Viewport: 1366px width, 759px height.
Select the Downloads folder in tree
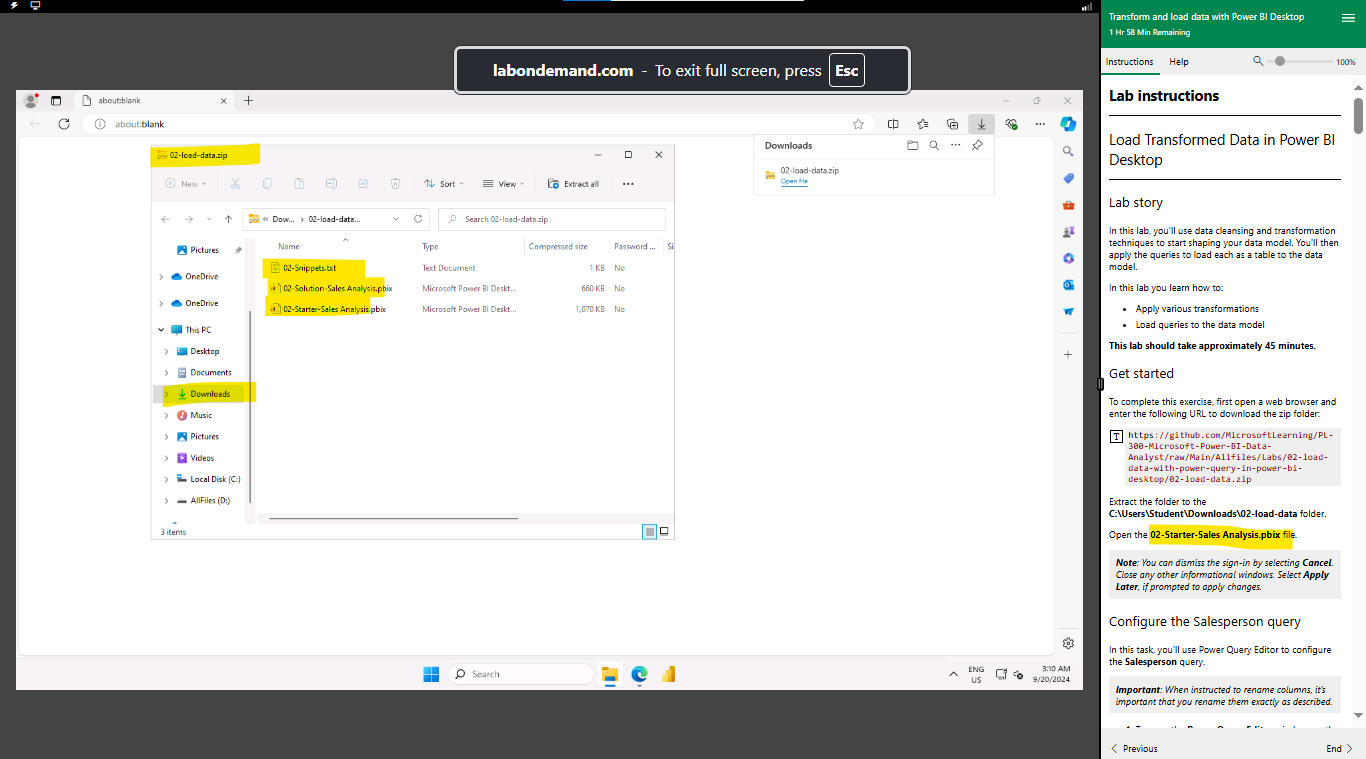(209, 394)
